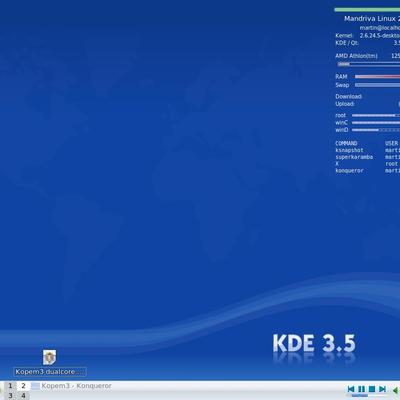400x400 pixels.
Task: Click the root disk usage bar
Action: [x=376, y=115]
